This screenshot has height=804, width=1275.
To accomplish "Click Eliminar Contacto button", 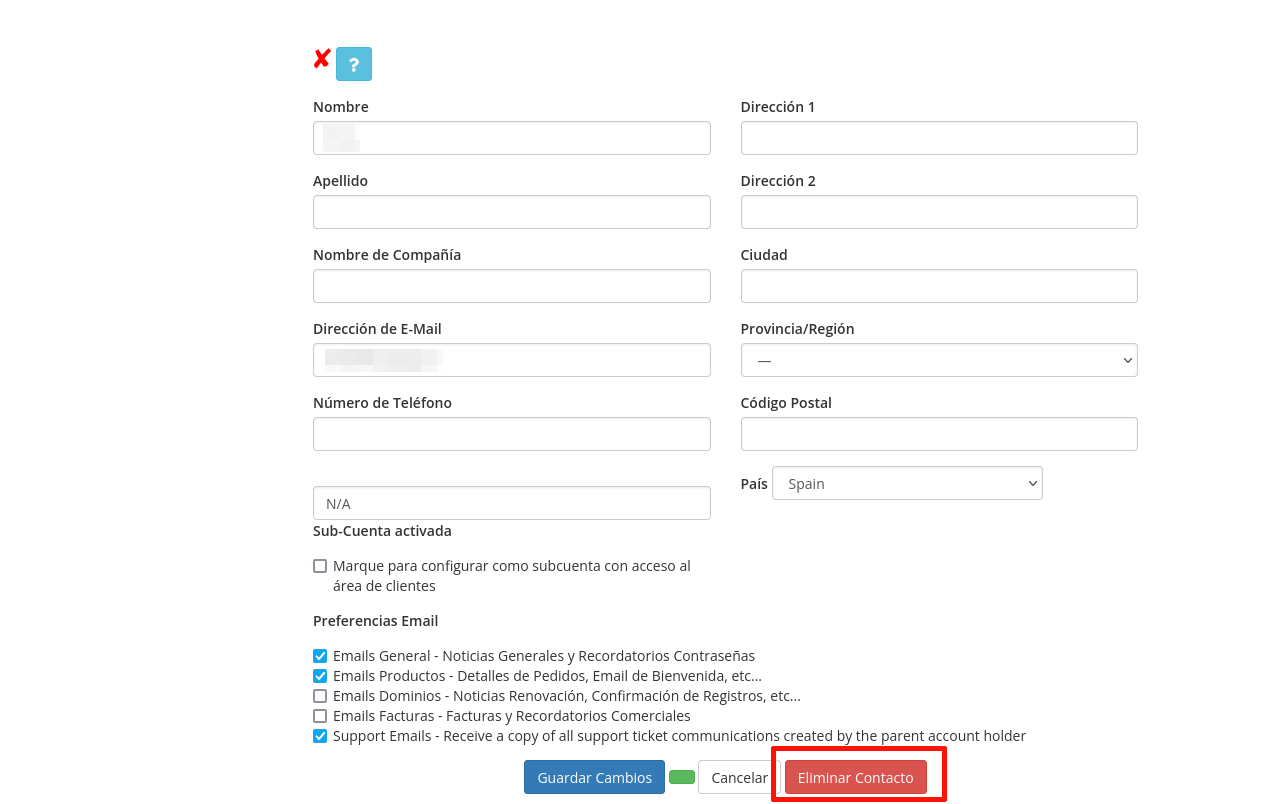I will (856, 777).
